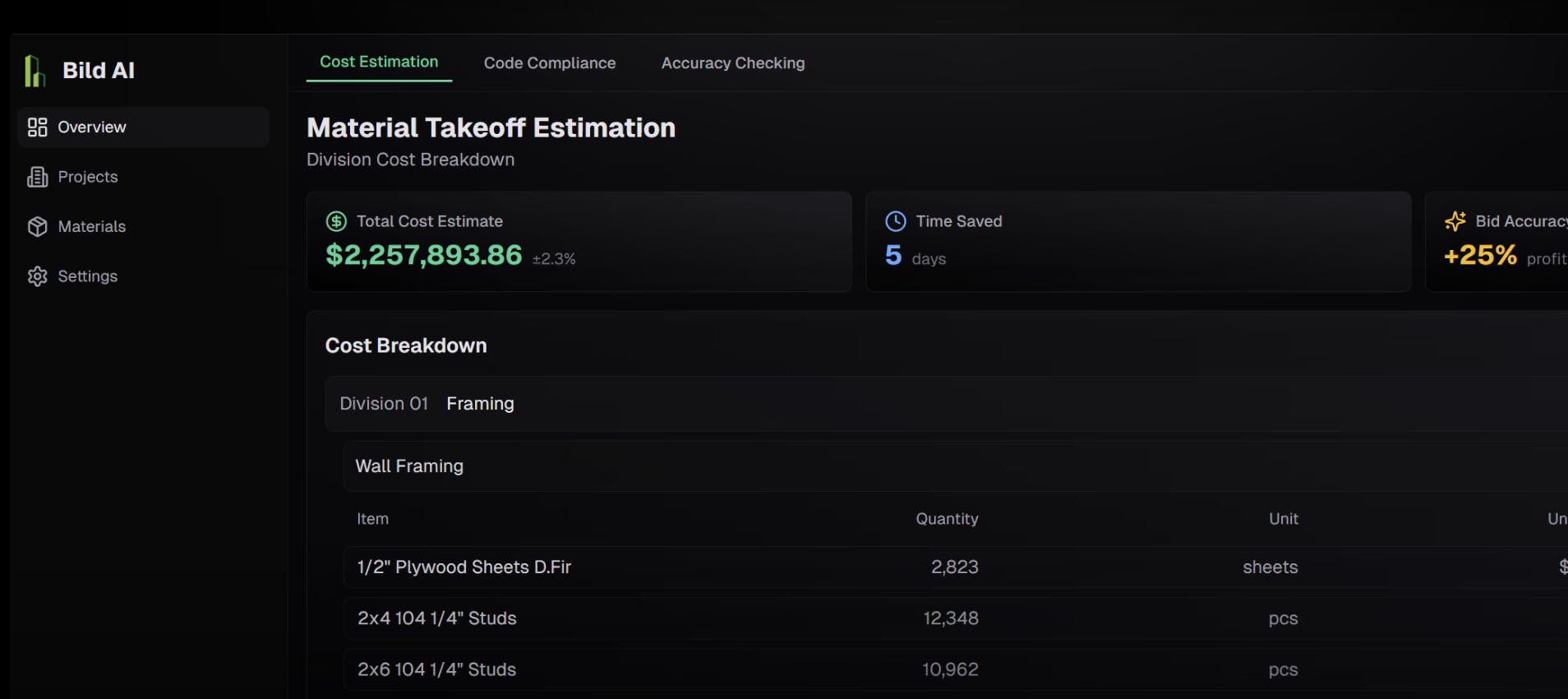This screenshot has width=1568, height=699.
Task: Click the dollar icon beside Total Cost Estimate
Action: click(336, 221)
